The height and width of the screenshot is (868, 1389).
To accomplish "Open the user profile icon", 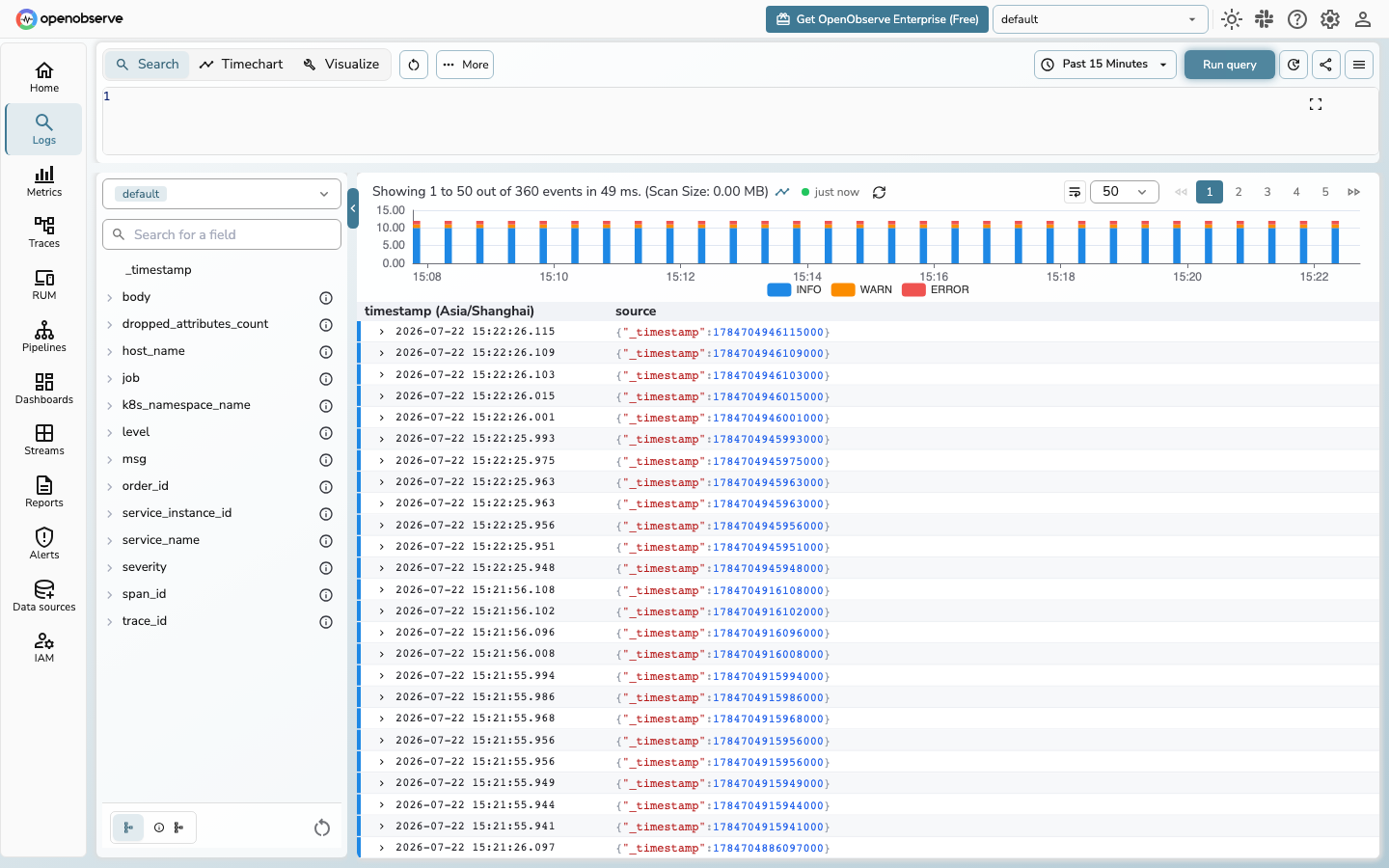I will (1363, 19).
